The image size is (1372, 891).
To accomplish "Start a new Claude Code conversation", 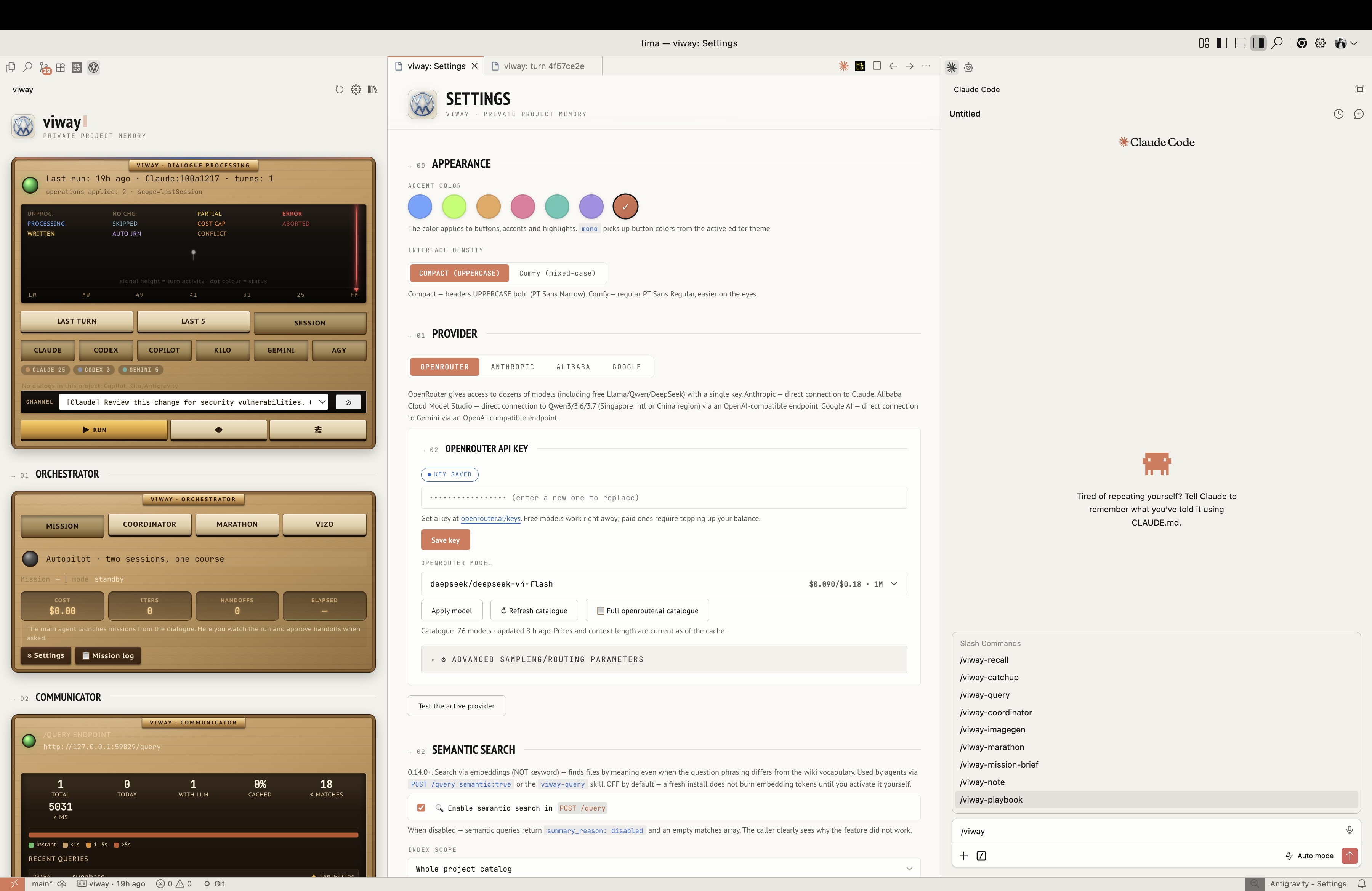I will [x=1359, y=114].
